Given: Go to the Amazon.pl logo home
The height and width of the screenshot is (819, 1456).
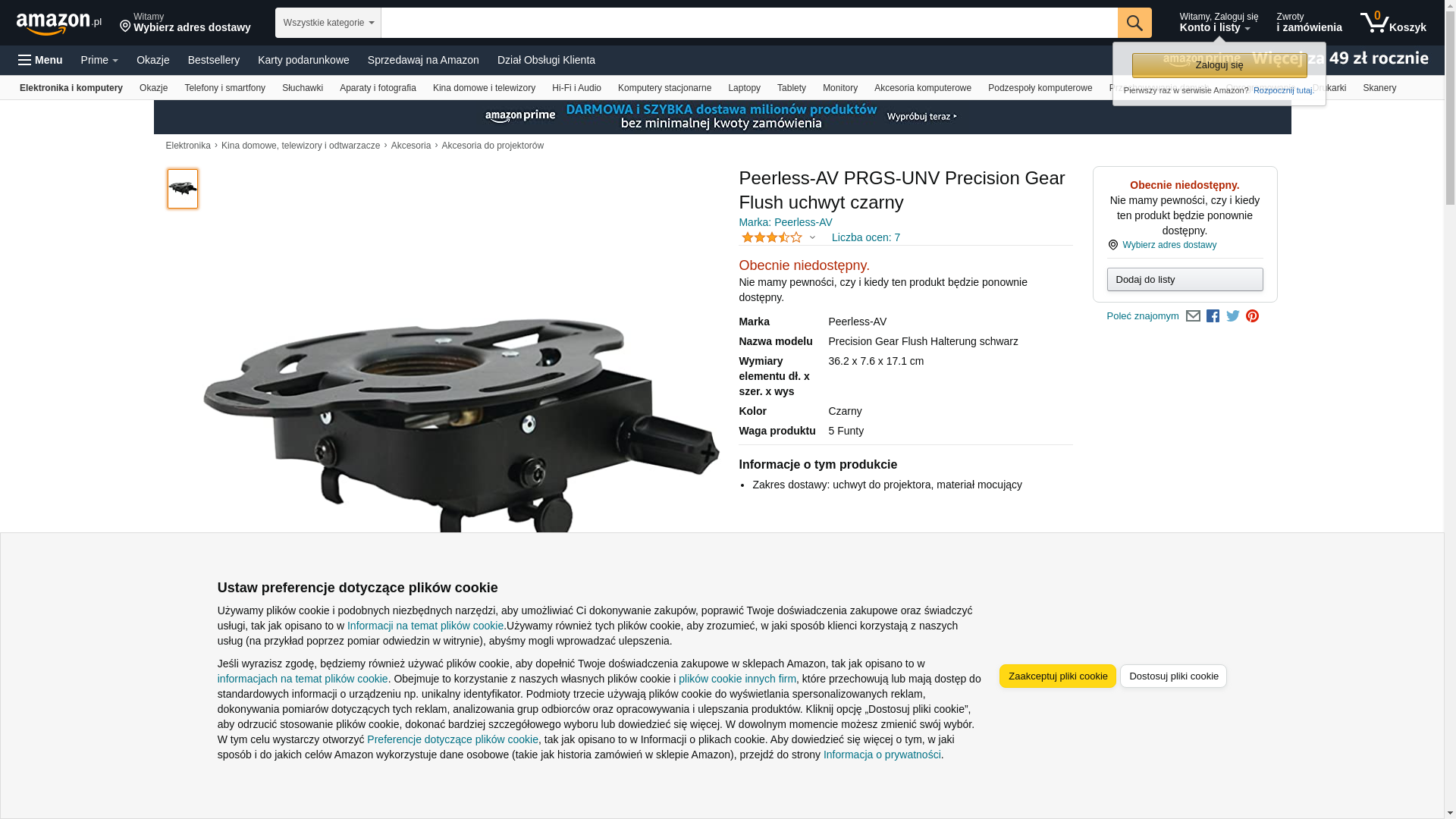Looking at the screenshot, I should [59, 24].
